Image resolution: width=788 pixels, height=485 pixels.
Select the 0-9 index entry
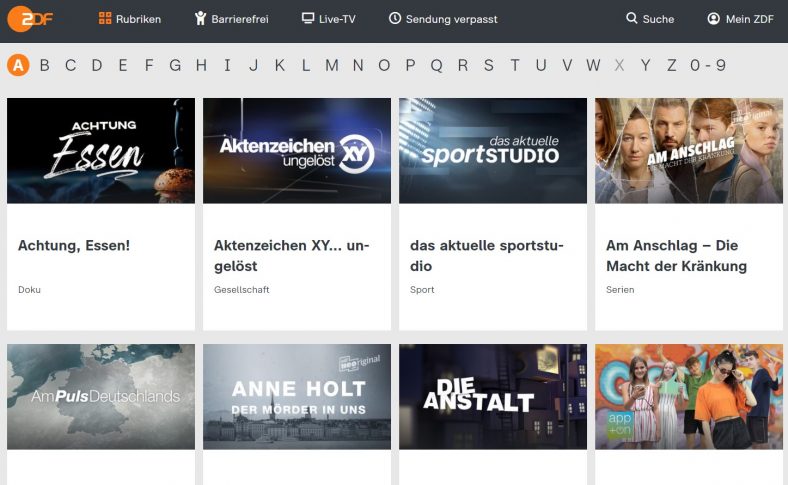pos(708,65)
